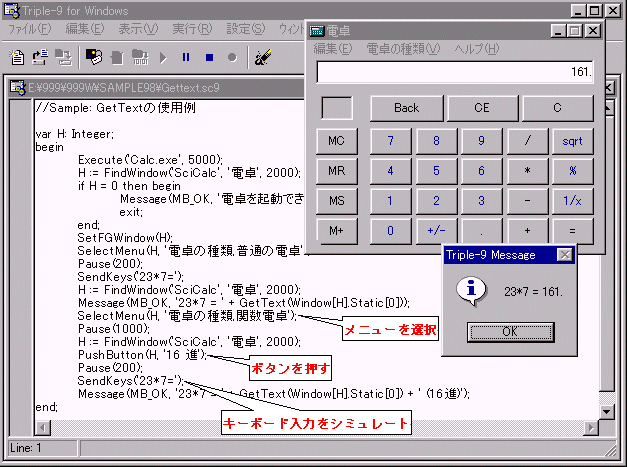Click the calculator multiply (*) key
This screenshot has width=627, height=467.
(x=527, y=171)
